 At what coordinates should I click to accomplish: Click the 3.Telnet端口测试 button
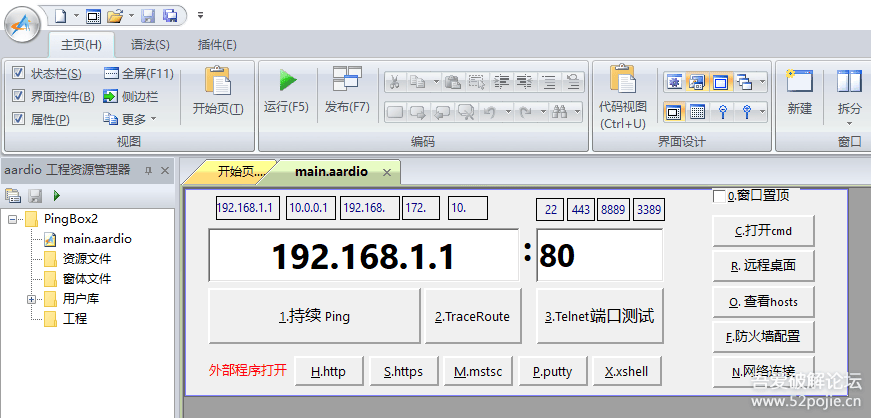pos(600,316)
